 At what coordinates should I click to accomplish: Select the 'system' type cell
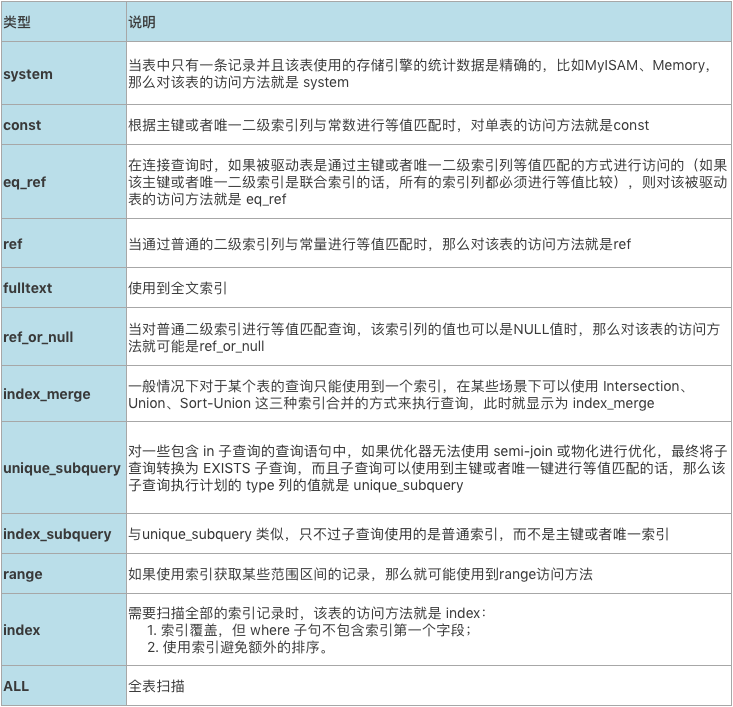pyautogui.click(x=64, y=73)
